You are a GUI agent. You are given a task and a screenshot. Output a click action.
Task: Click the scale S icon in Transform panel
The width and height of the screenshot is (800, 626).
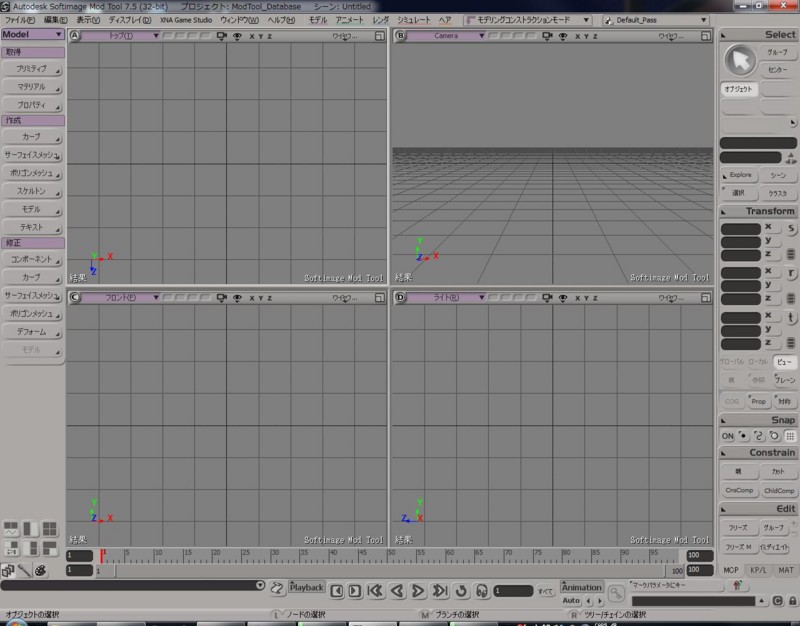(x=791, y=229)
